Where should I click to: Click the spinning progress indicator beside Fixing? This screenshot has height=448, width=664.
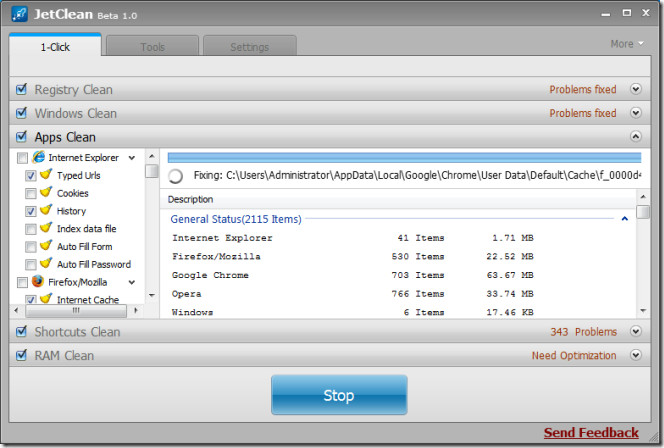[x=175, y=176]
